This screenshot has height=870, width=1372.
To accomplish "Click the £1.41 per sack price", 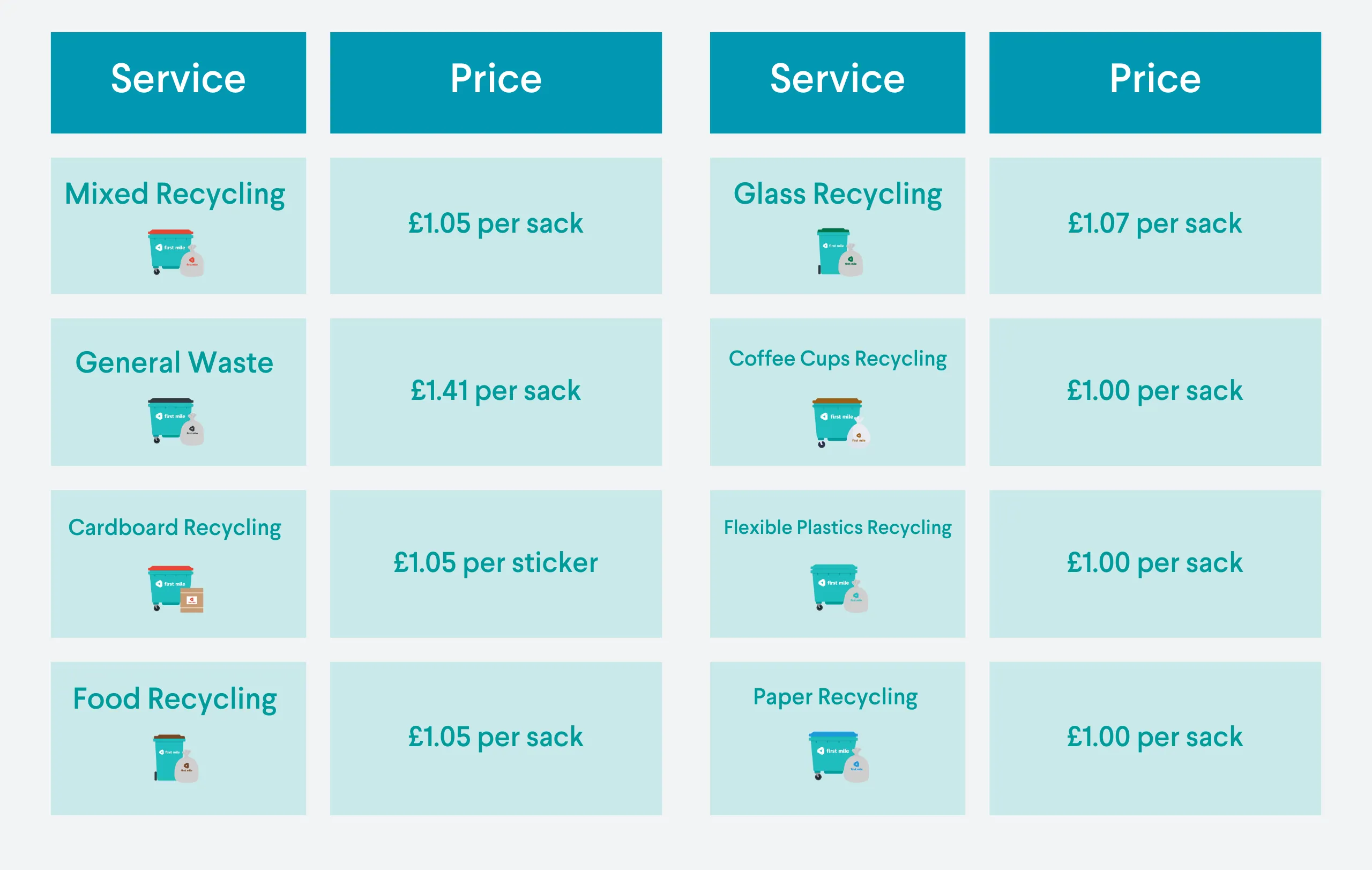I will pos(496,391).
